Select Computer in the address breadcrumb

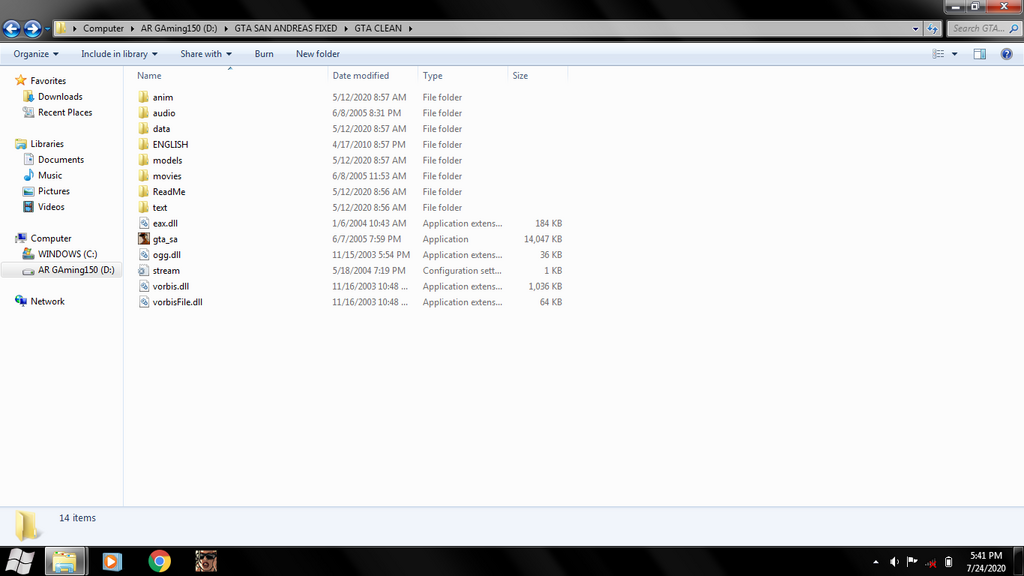click(103, 28)
